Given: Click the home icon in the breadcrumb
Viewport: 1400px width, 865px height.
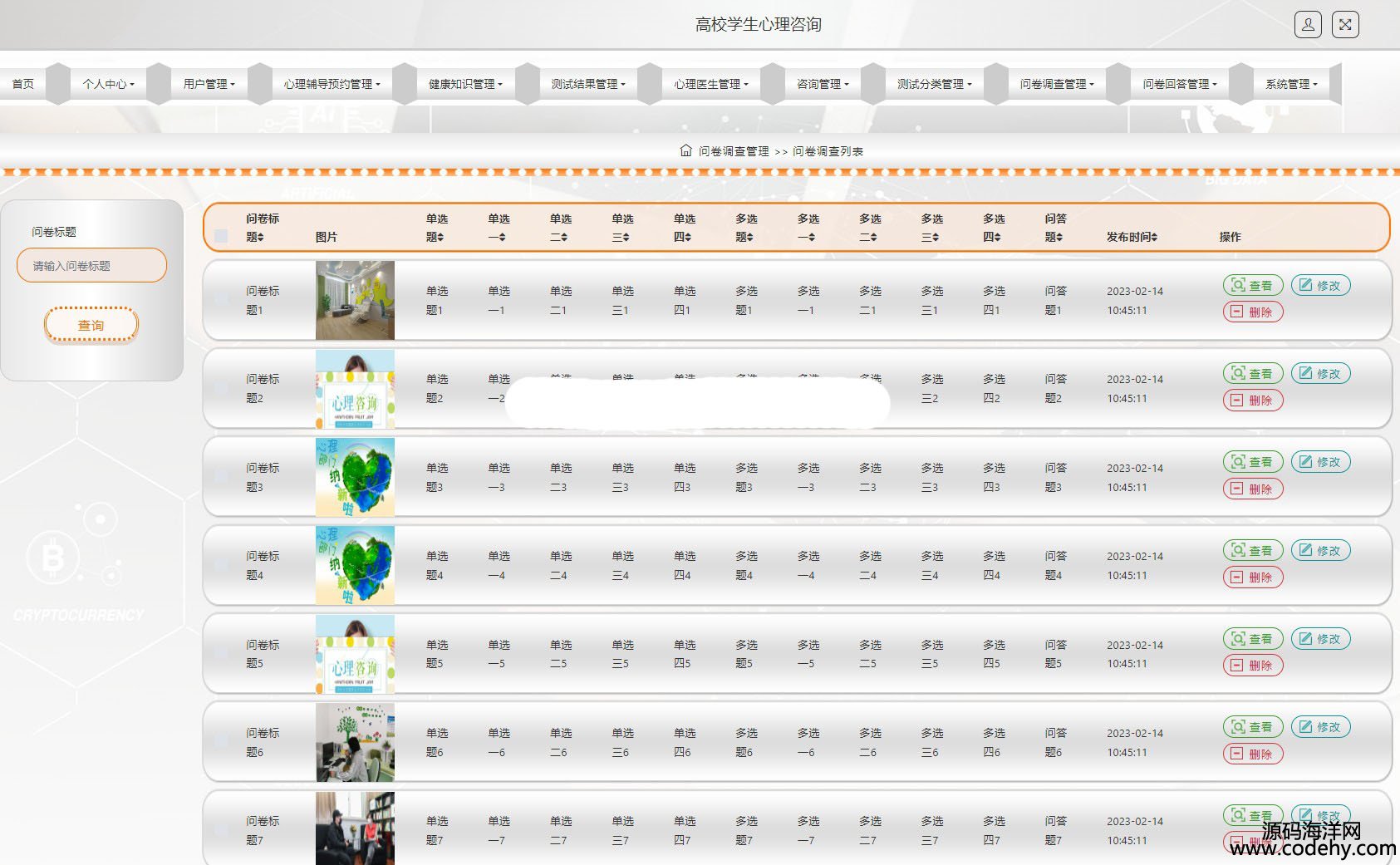Looking at the screenshot, I should tap(685, 150).
